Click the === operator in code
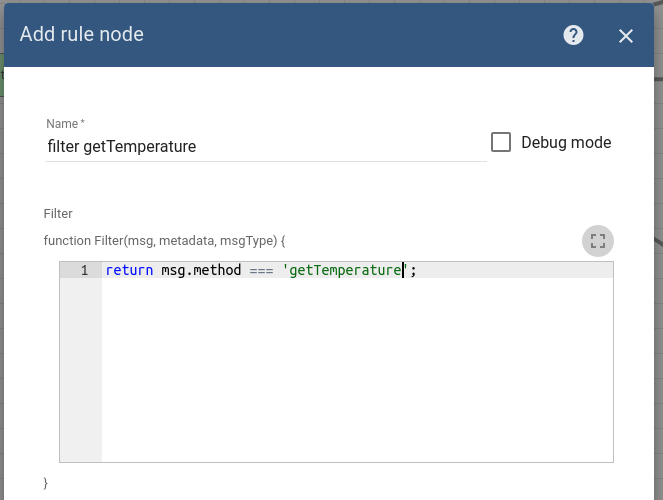This screenshot has height=500, width=663. (261, 270)
